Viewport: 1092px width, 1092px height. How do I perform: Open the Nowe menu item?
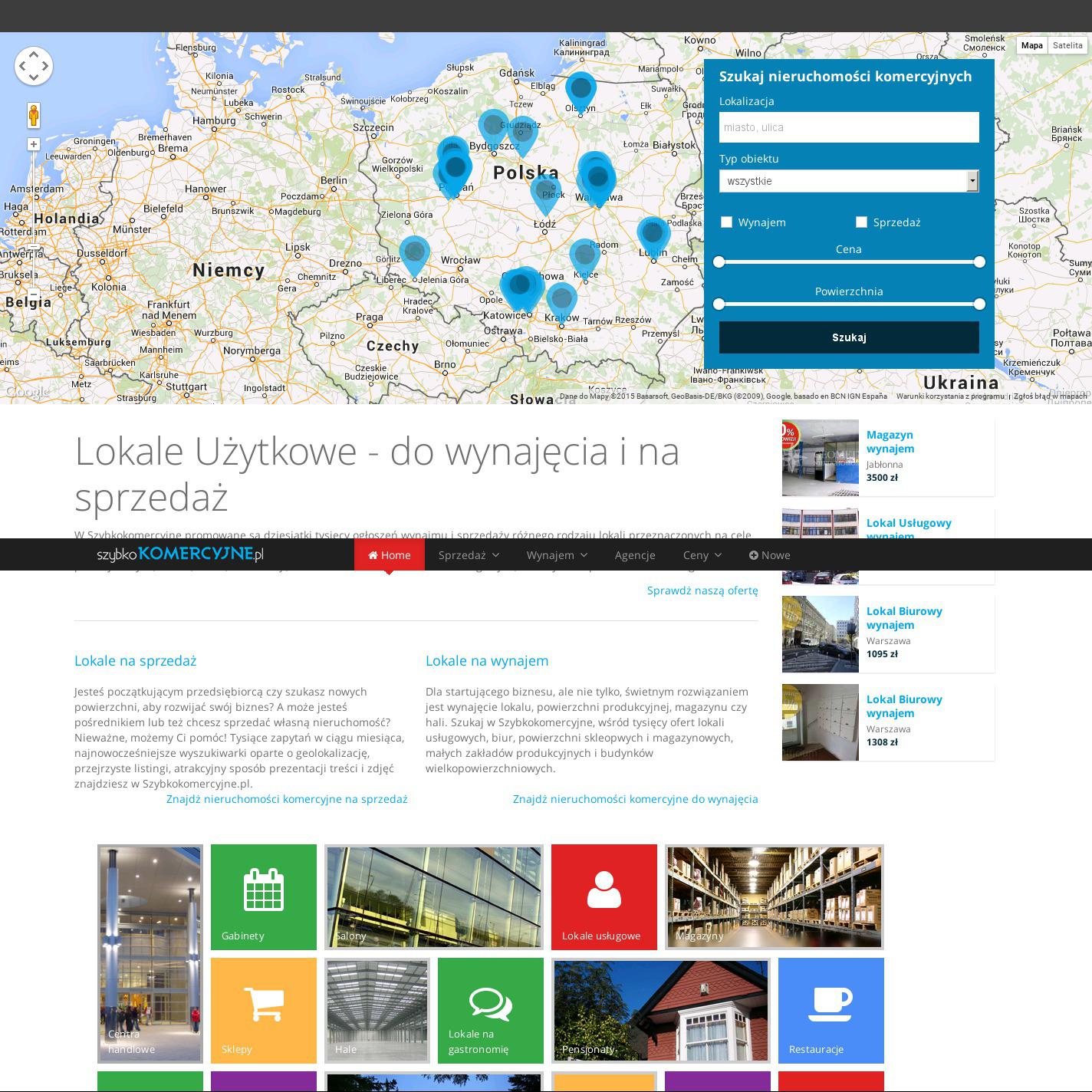click(770, 555)
